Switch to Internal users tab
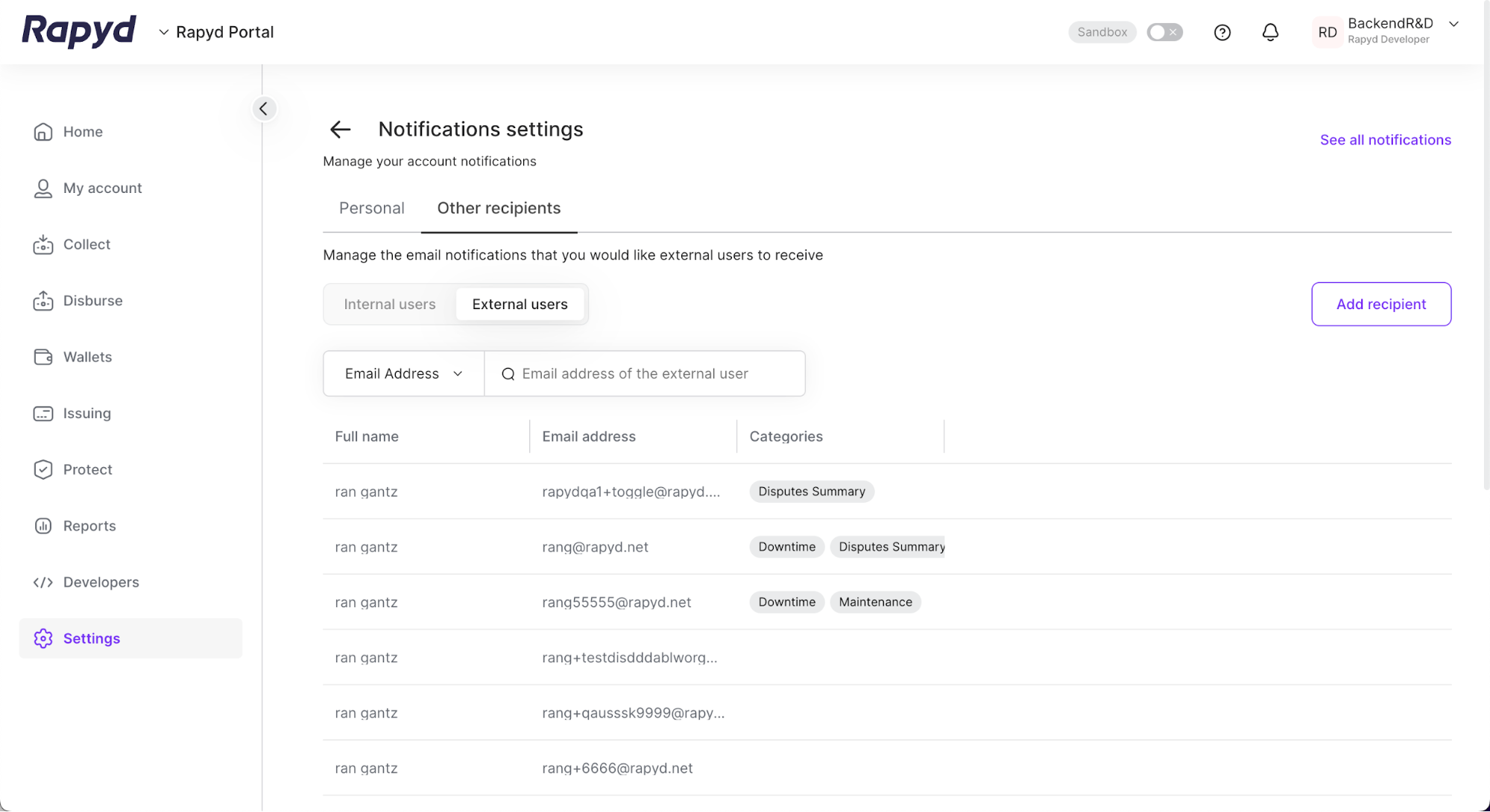This screenshot has width=1490, height=812. pos(390,303)
